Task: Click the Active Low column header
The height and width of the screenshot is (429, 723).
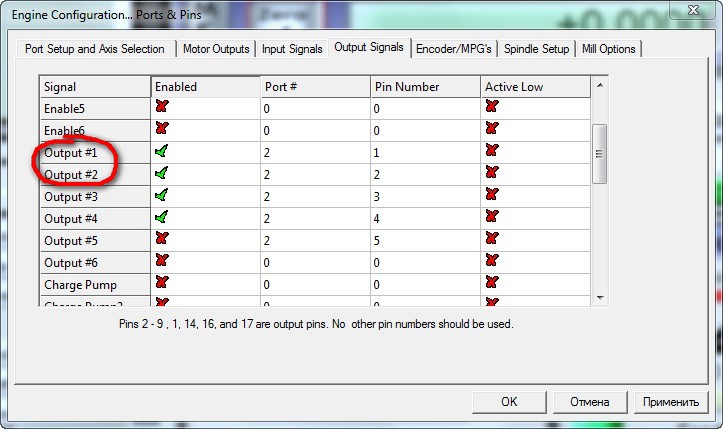Action: tap(536, 87)
